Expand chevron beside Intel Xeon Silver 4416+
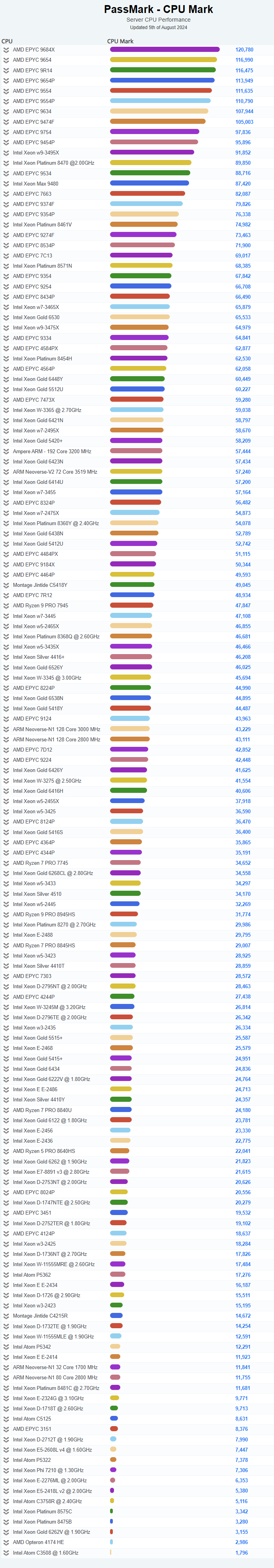 (6, 657)
